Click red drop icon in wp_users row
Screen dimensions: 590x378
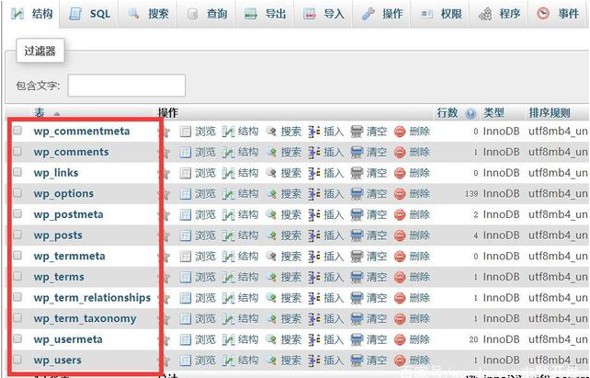click(400, 360)
